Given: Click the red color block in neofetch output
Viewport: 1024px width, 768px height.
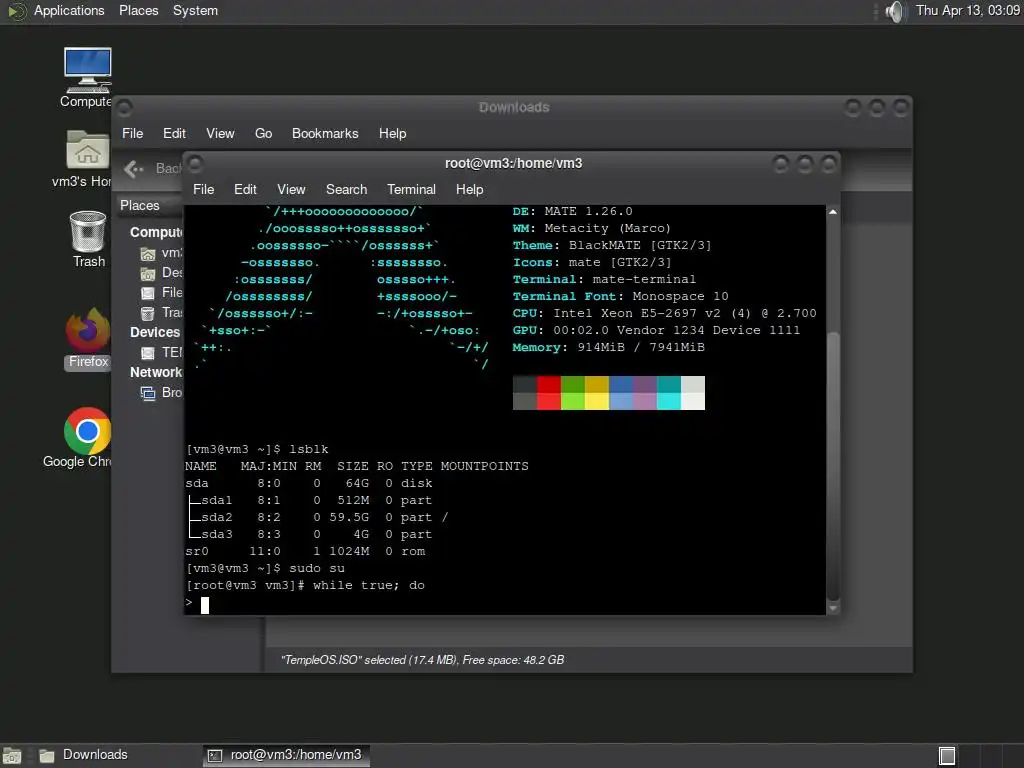Looking at the screenshot, I should coord(549,392).
